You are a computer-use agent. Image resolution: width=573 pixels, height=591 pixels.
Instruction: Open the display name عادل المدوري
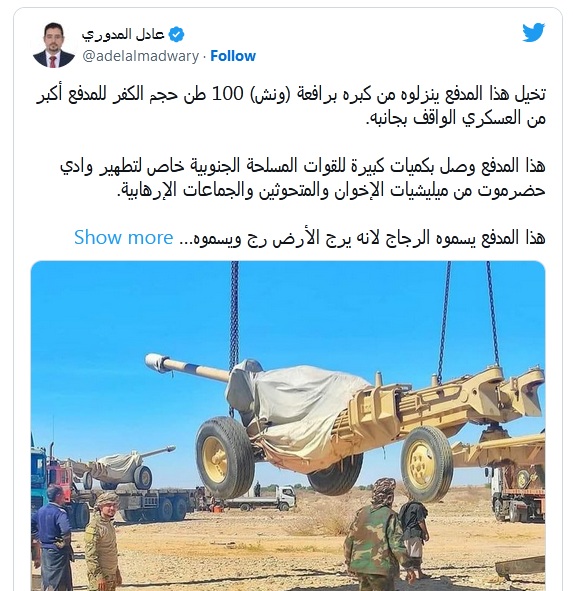123,35
